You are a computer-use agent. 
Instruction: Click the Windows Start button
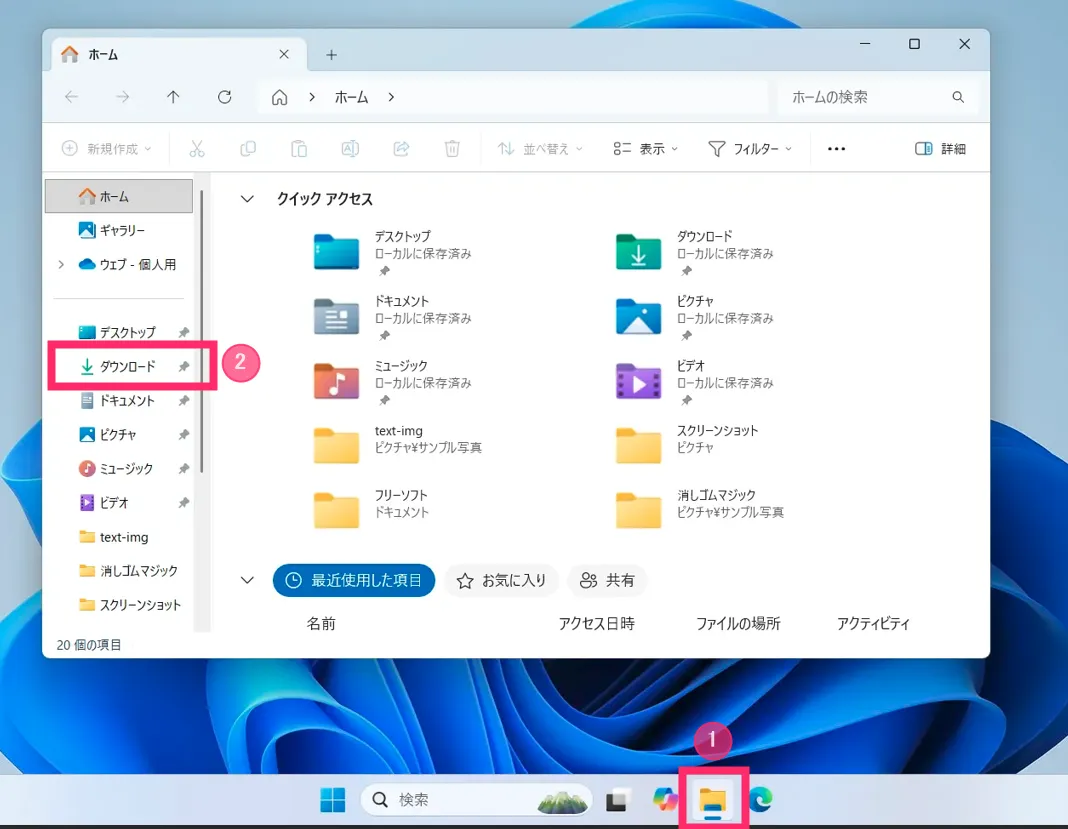click(x=333, y=799)
